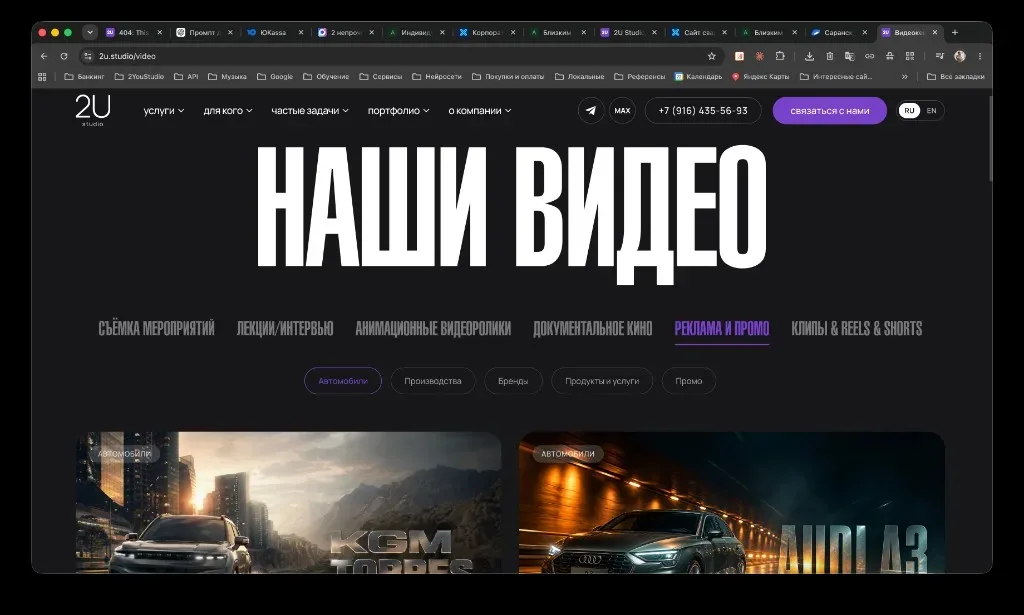Open the ЛЕКЦИИ/ИНТЕРВЬЮ category tab
This screenshot has width=1024, height=615.
(x=285, y=328)
